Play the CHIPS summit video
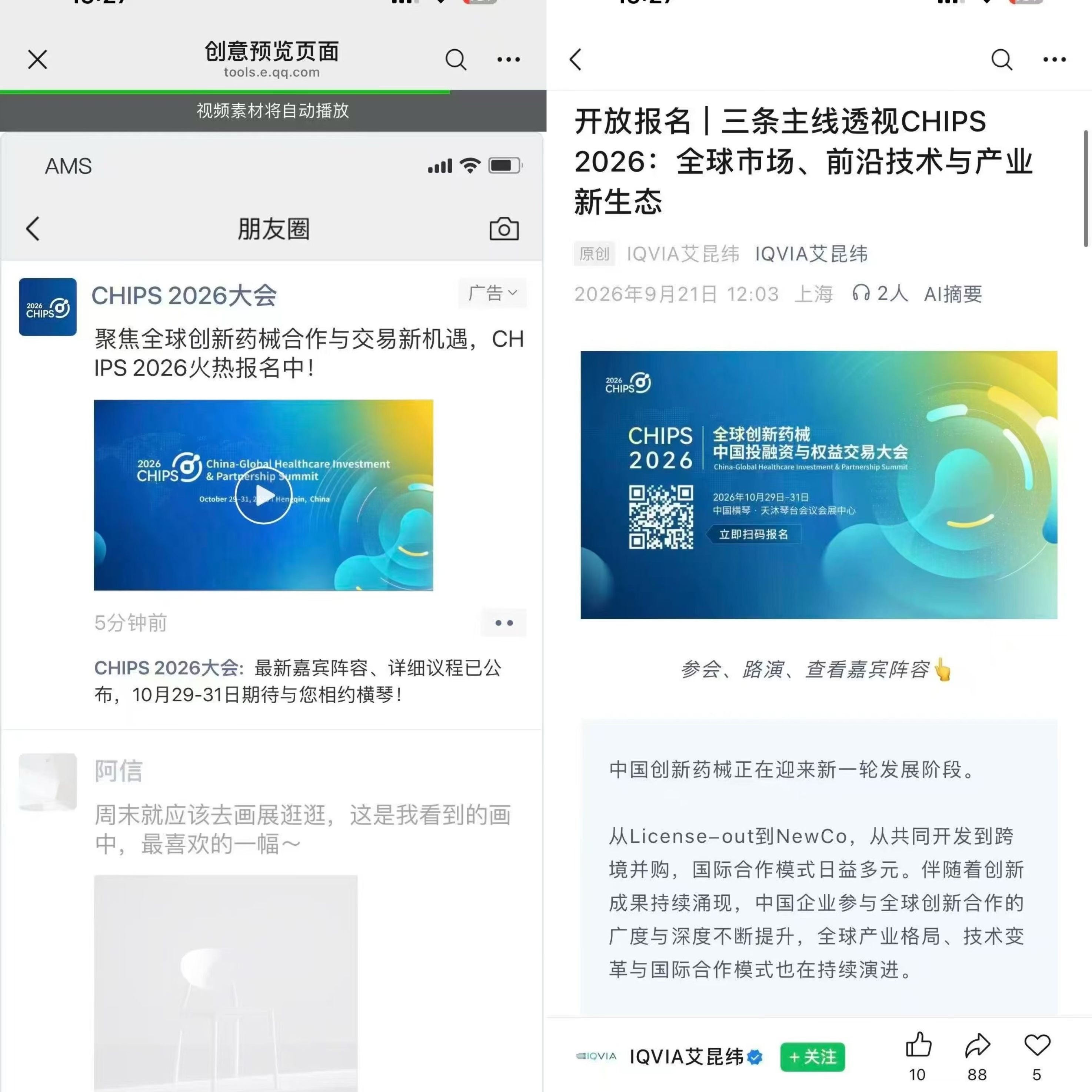1092x1092 pixels. pos(263,496)
